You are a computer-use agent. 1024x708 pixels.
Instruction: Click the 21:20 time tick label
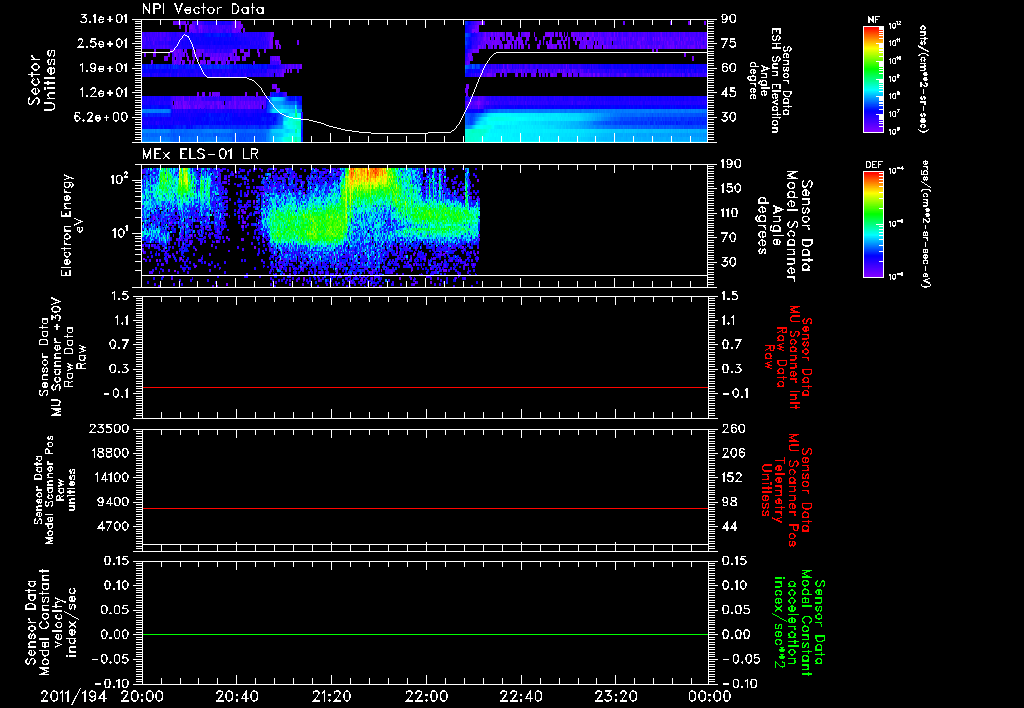pyautogui.click(x=331, y=697)
